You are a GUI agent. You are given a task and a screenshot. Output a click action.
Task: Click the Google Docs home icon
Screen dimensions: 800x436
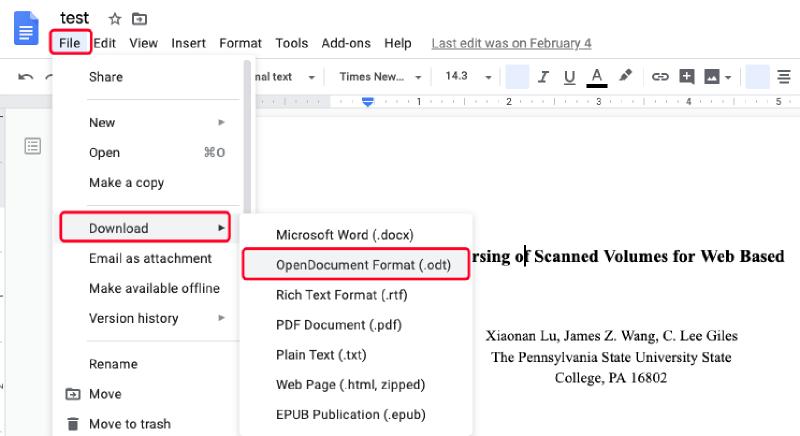(x=26, y=28)
